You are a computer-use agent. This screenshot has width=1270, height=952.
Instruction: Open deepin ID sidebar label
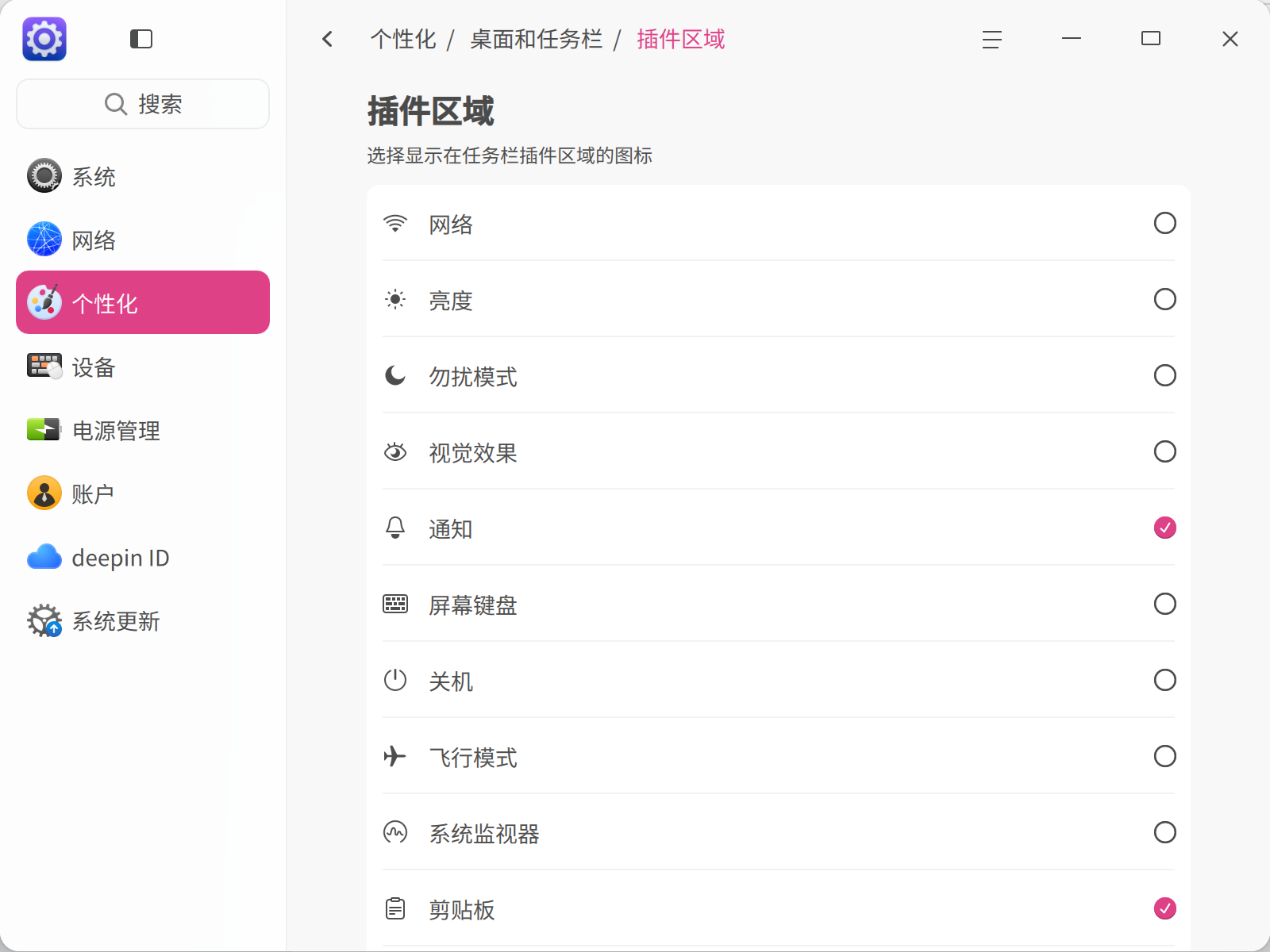click(121, 558)
